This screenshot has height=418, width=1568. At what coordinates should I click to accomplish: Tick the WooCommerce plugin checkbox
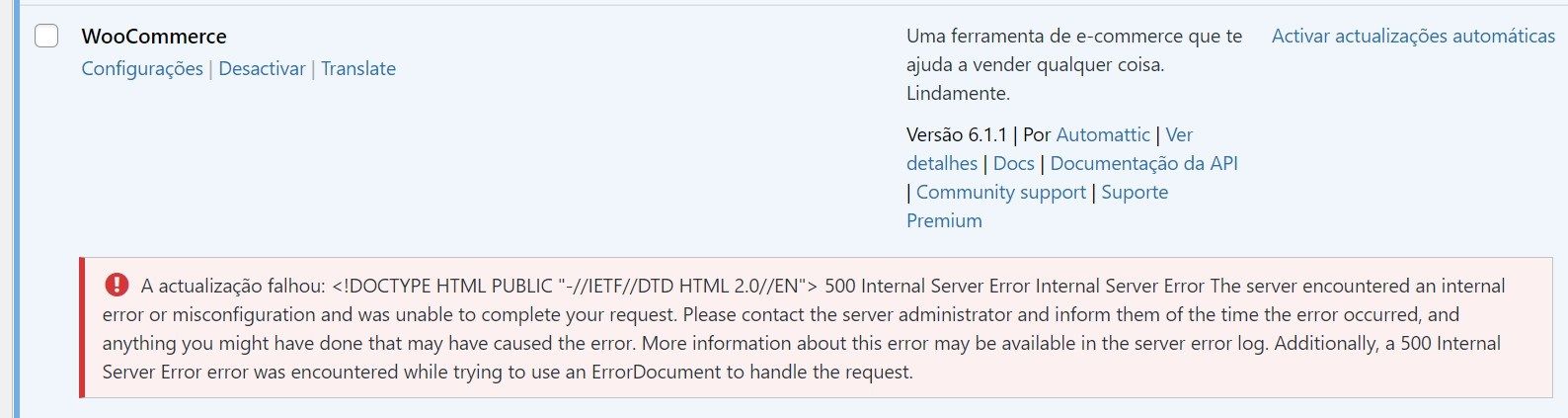[x=46, y=37]
